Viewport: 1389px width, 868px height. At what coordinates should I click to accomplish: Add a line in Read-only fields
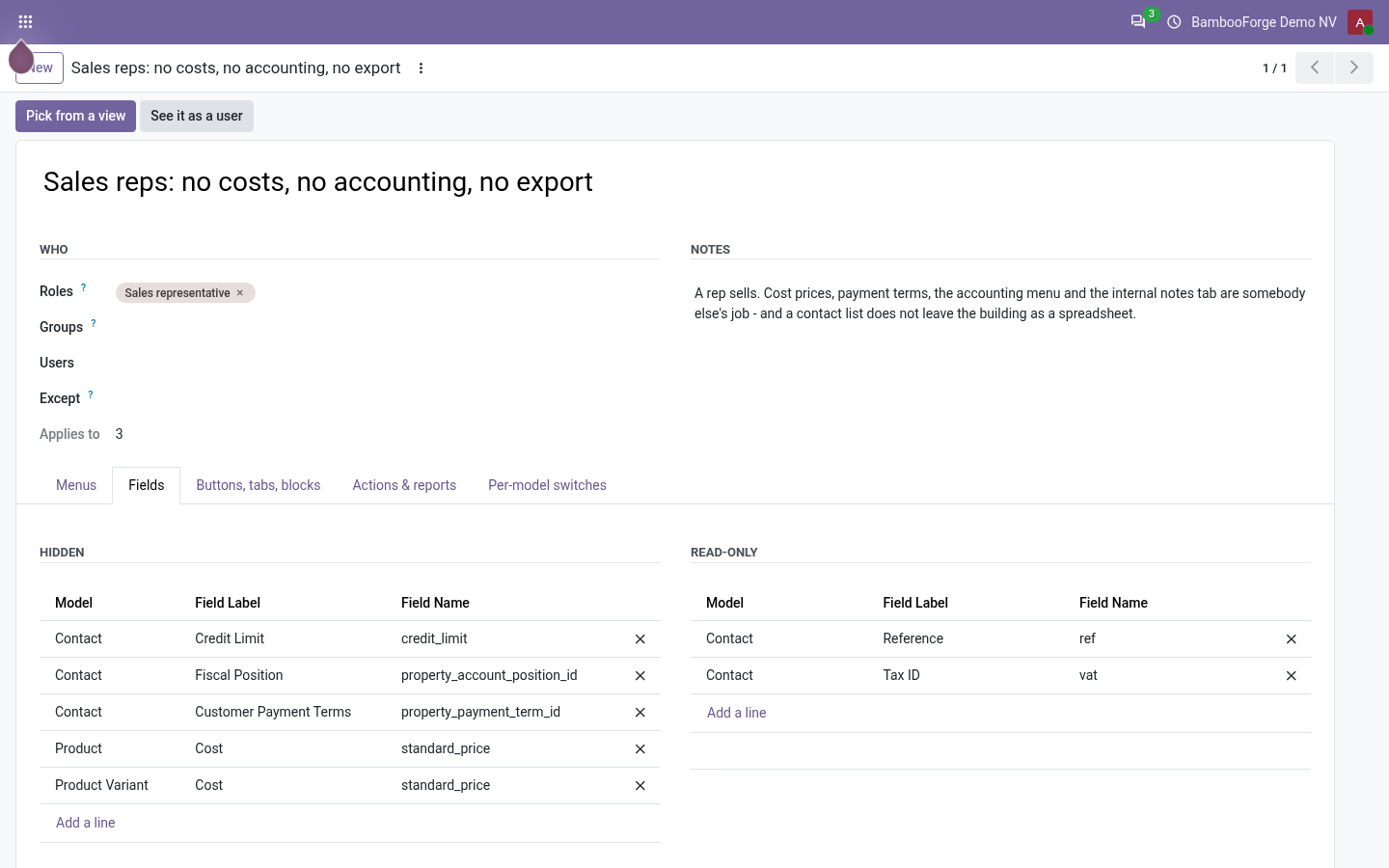pyautogui.click(x=737, y=713)
